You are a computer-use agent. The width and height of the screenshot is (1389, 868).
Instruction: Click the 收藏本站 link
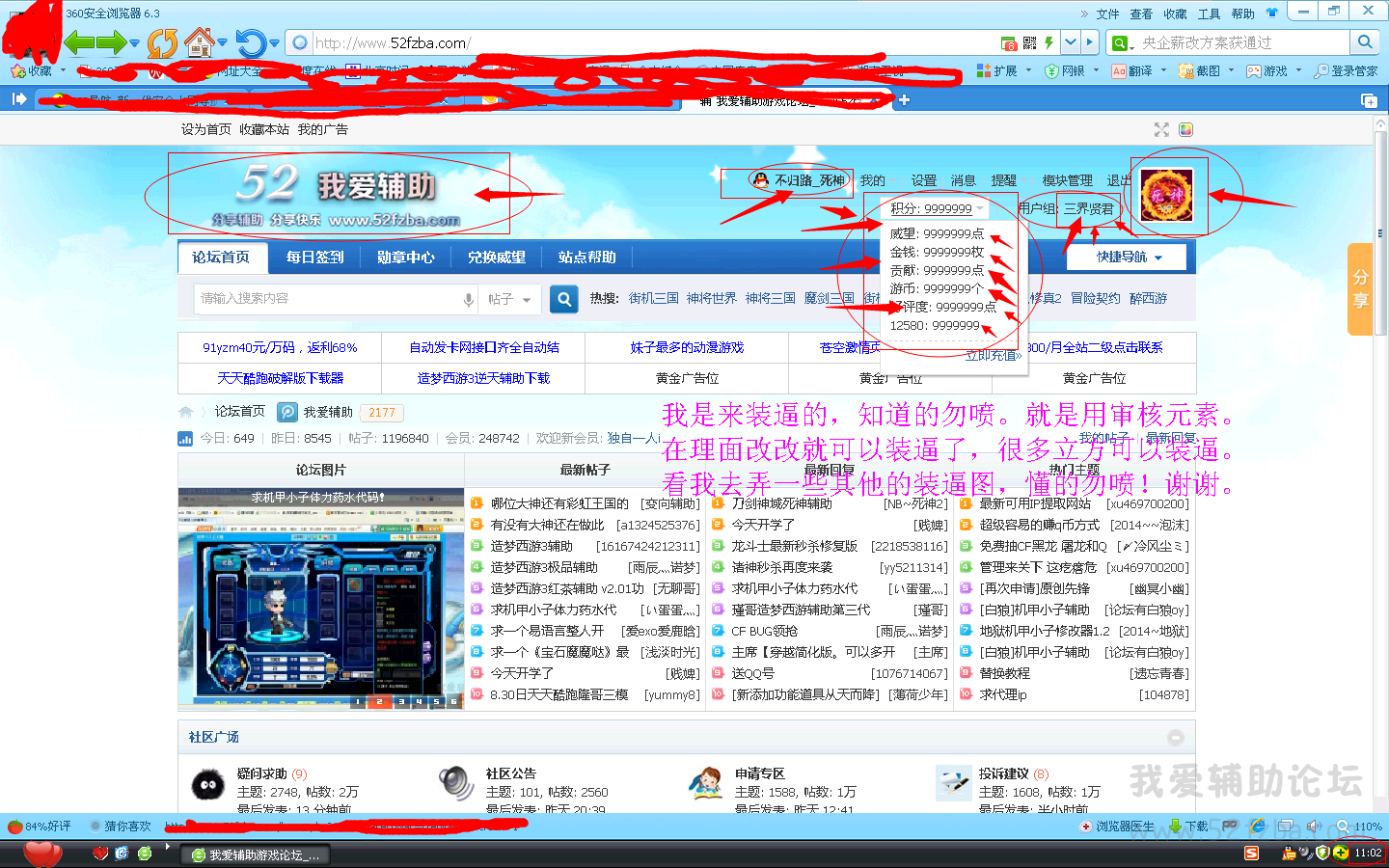tap(264, 129)
